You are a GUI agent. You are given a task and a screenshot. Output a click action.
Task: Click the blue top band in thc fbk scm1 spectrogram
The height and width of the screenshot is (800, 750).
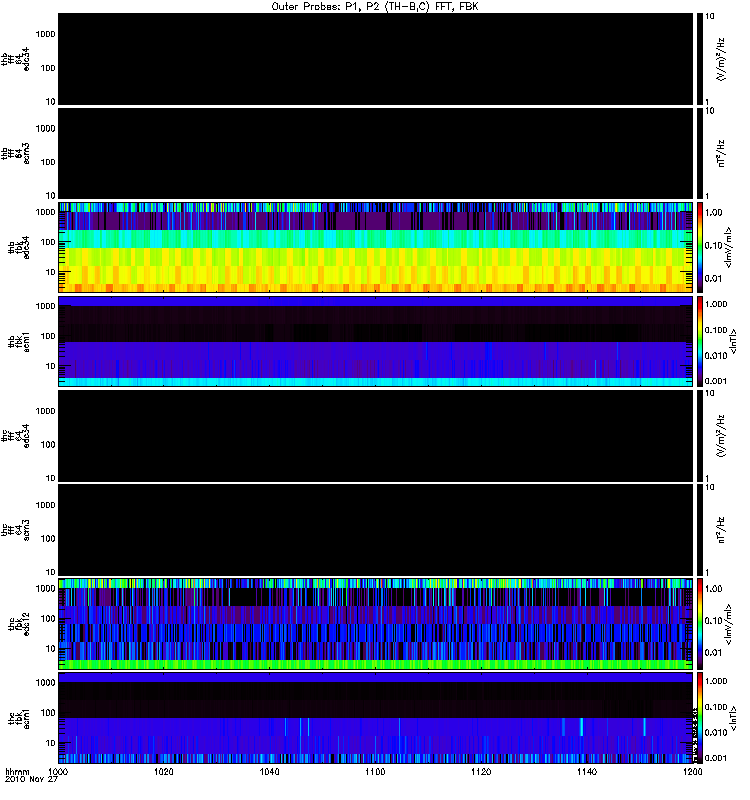tap(375, 678)
